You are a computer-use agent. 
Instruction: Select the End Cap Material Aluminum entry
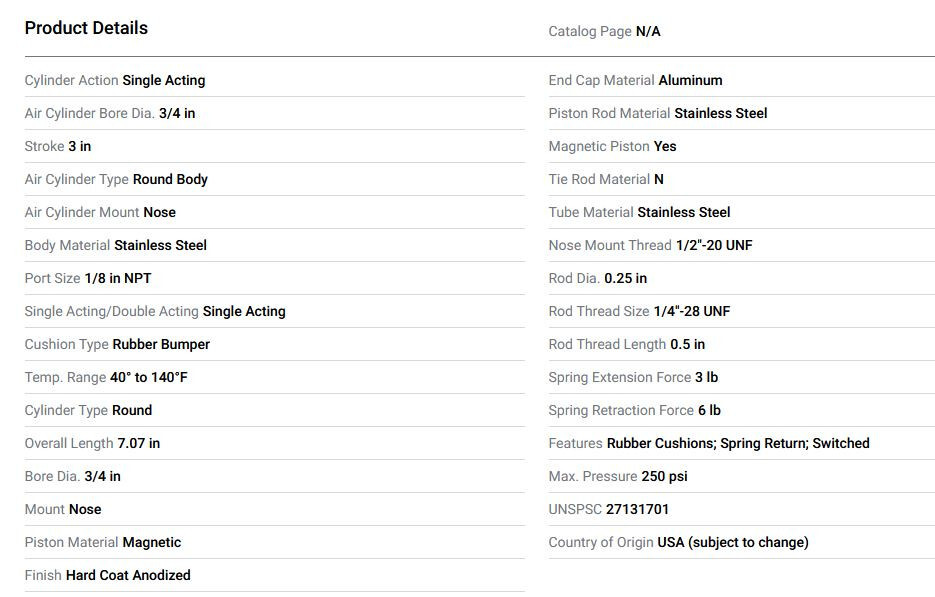pyautogui.click(x=635, y=80)
